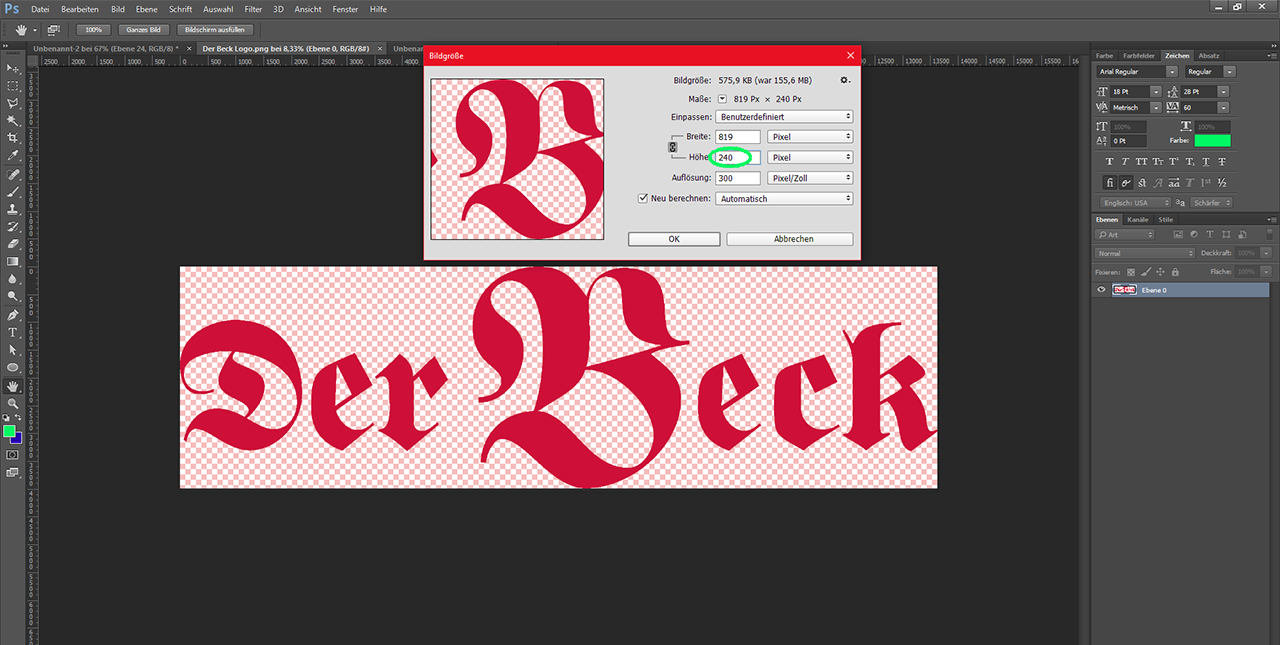Hide the Ebene 0 layer via eye icon
1280x645 pixels.
pos(1101,290)
